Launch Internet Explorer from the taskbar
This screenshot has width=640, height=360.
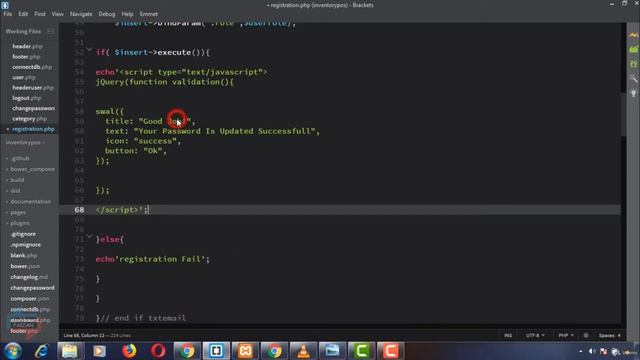pos(41,351)
